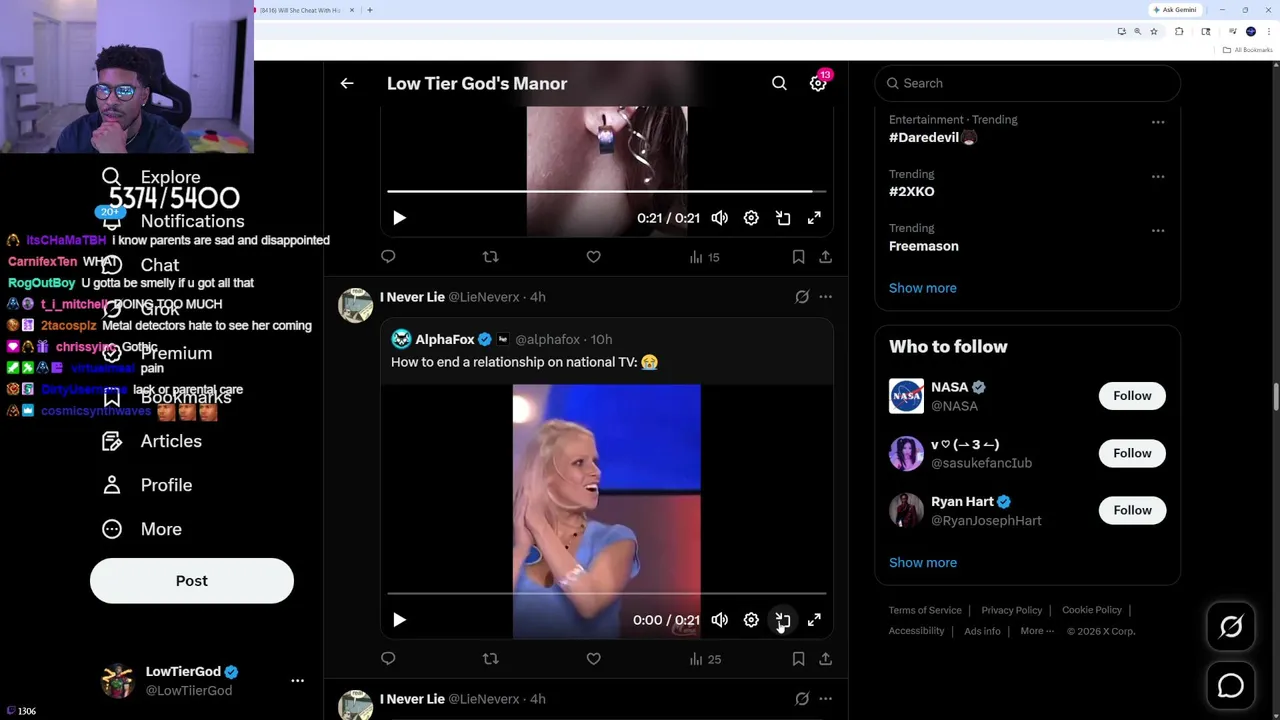The width and height of the screenshot is (1280, 720).
Task: Expand the More footer links menu
Action: coord(1037,631)
